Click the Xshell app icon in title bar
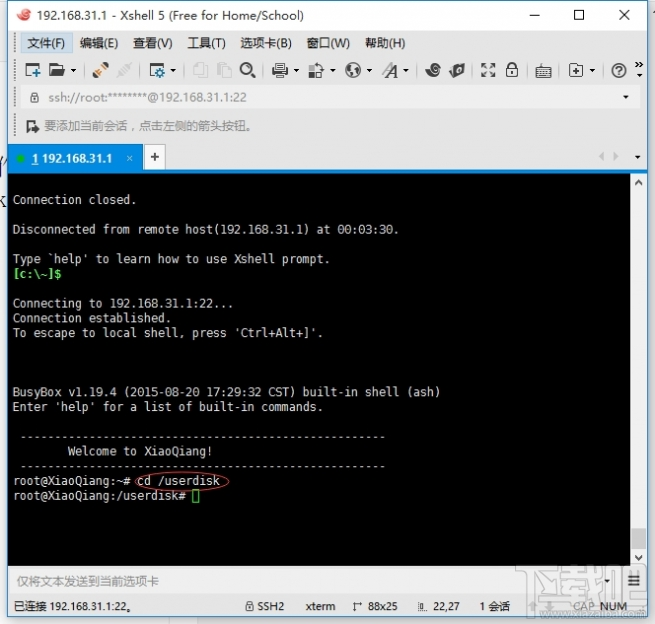This screenshot has width=655, height=624. click(x=23, y=15)
